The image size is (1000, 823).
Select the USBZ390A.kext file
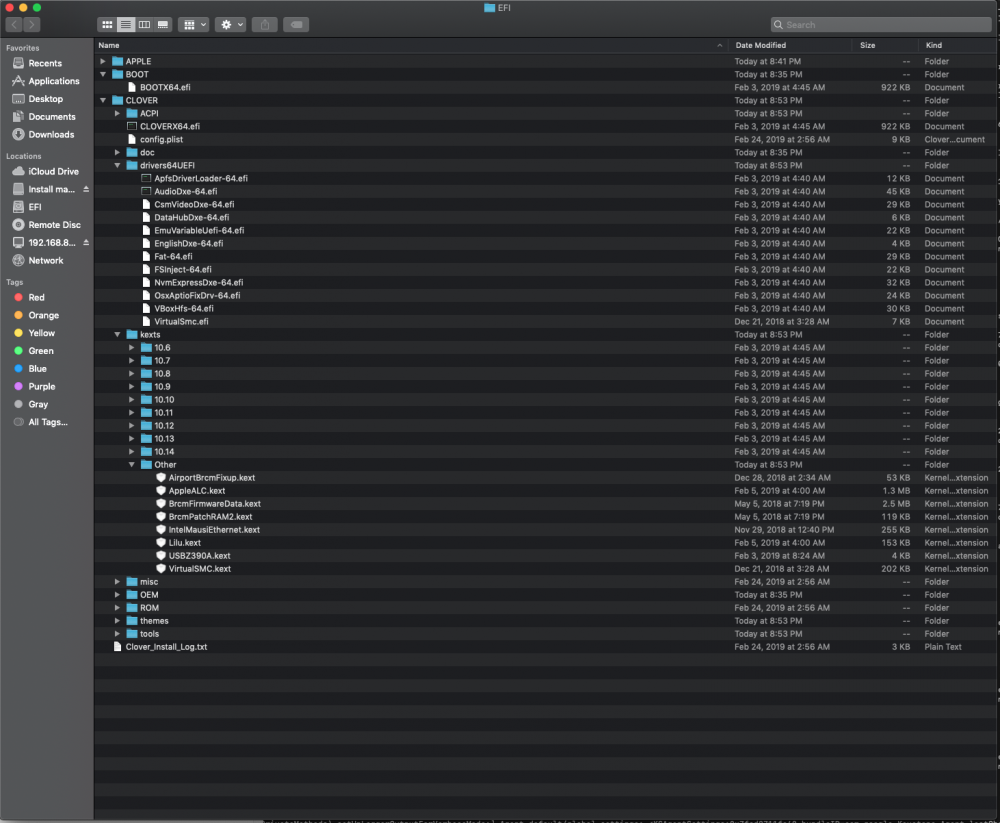[199, 556]
